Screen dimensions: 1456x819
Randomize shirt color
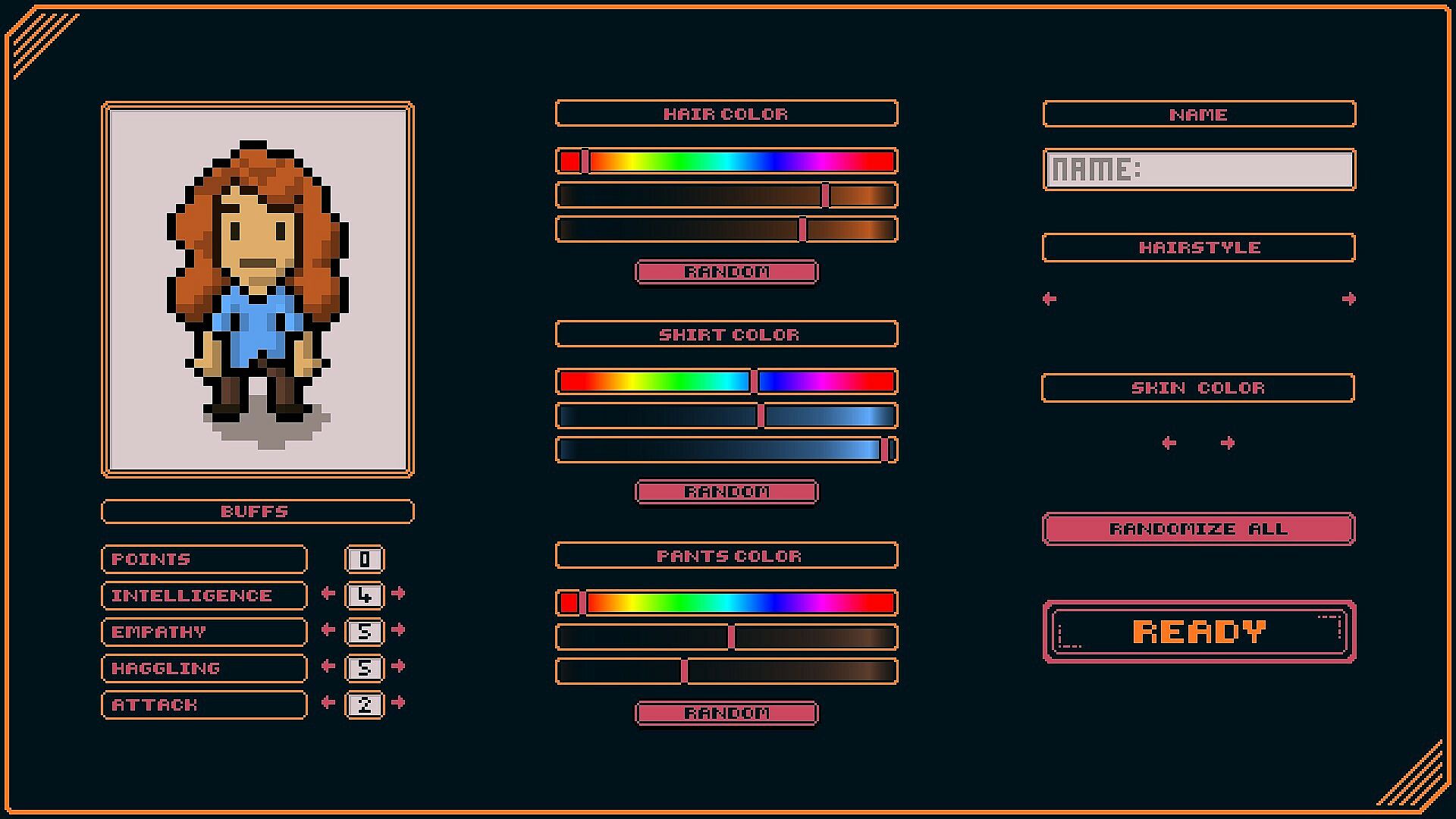726,491
